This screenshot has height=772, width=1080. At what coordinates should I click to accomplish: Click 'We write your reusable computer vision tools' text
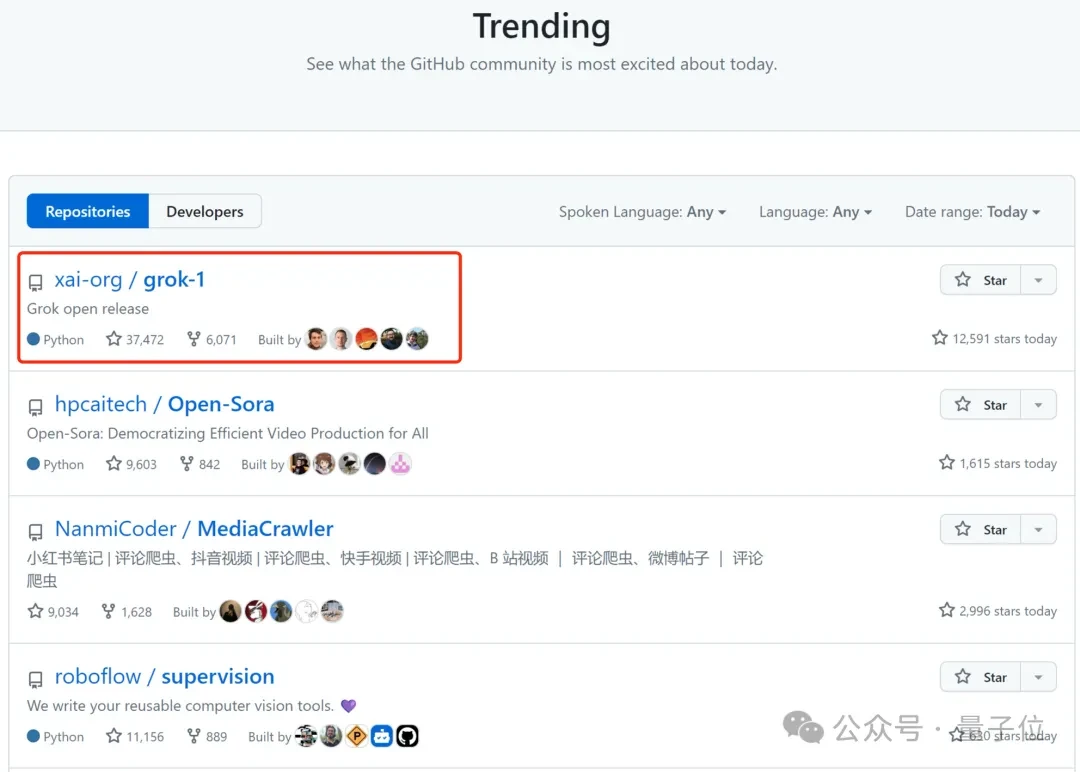(x=180, y=706)
